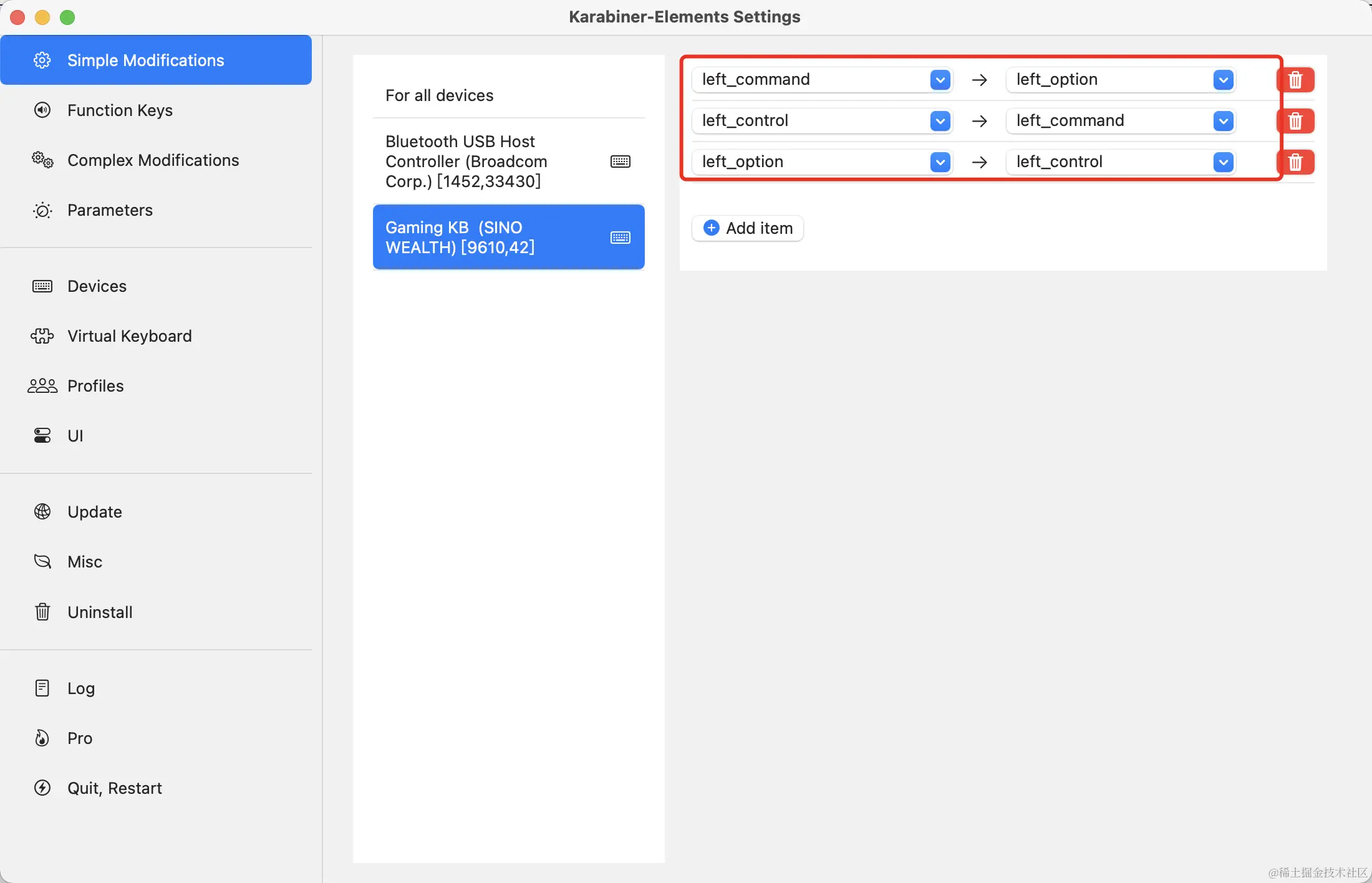Open Virtual Keyboard section
This screenshot has height=883, width=1372.
coord(156,335)
